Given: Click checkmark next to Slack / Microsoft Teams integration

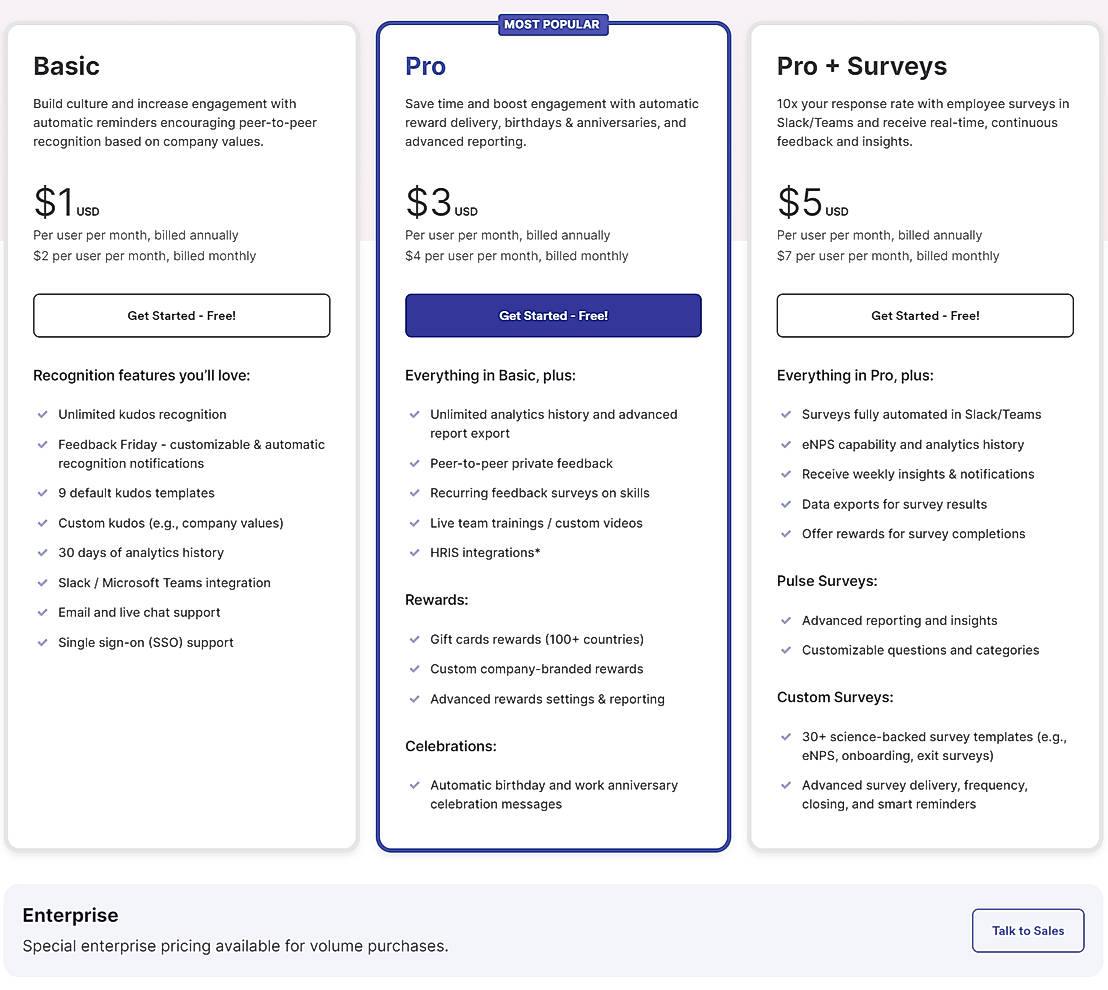Looking at the screenshot, I should click(x=42, y=582).
